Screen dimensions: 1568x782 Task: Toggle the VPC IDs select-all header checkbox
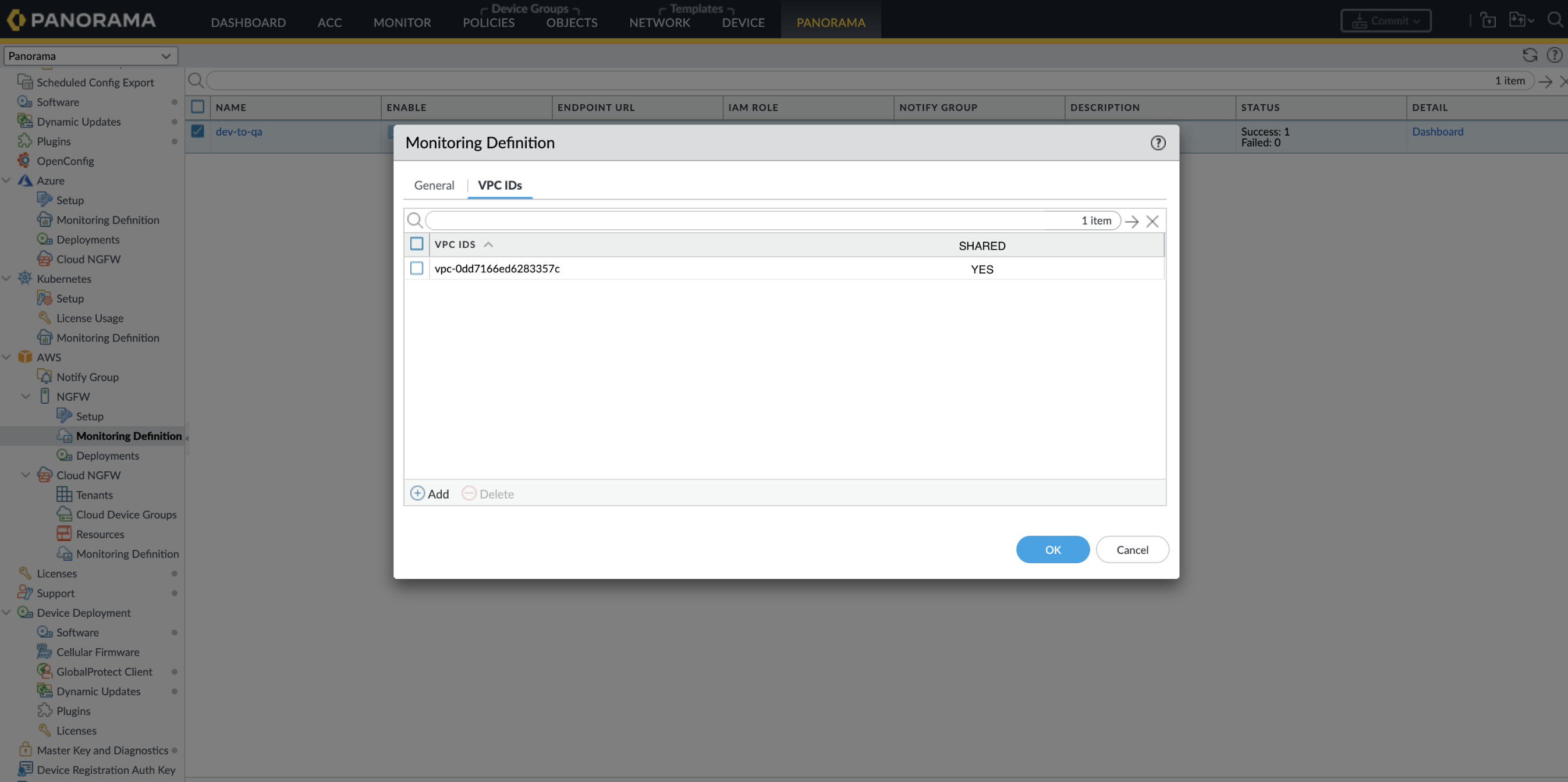pos(416,244)
